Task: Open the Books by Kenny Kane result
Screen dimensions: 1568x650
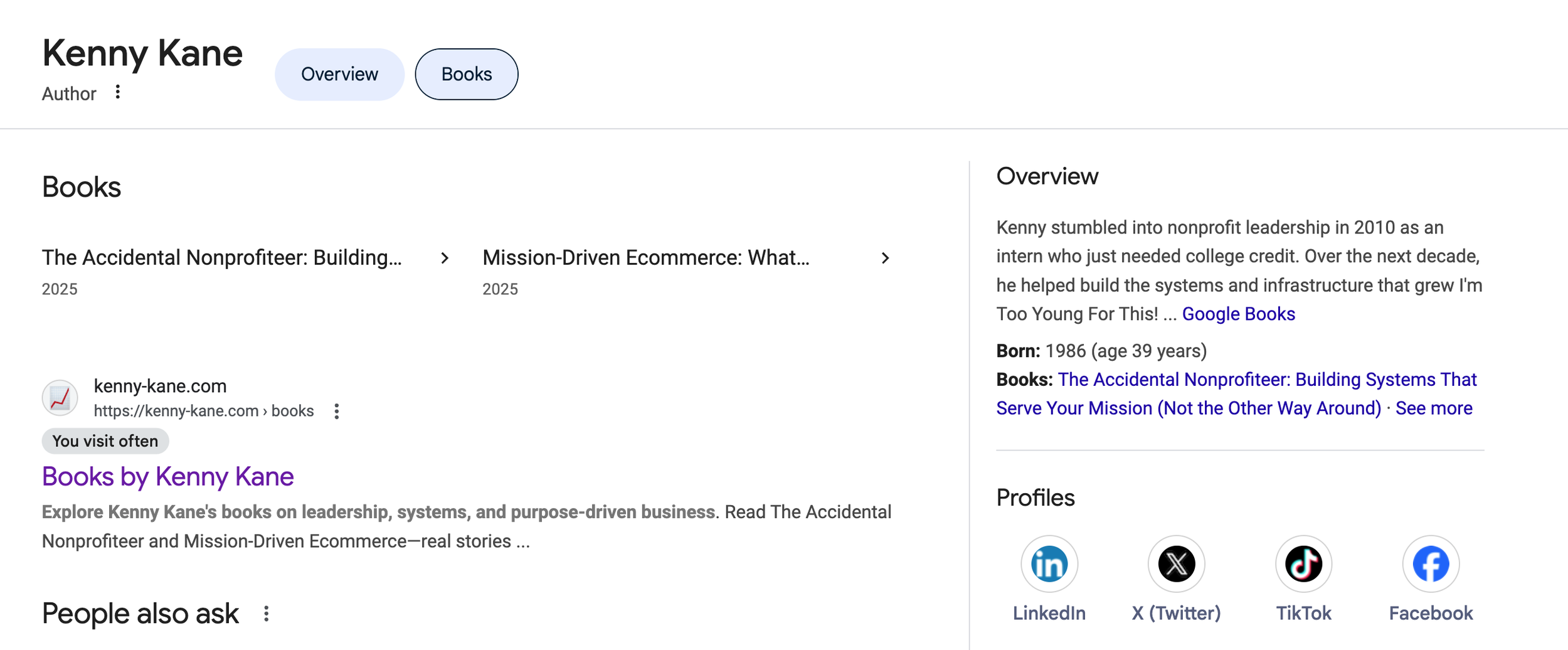Action: (x=167, y=477)
